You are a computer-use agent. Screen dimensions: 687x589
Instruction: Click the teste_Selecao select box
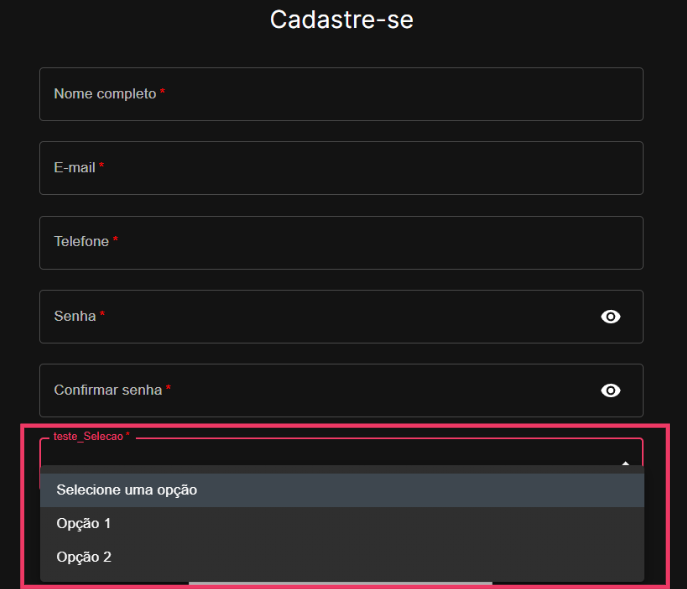pos(341,452)
